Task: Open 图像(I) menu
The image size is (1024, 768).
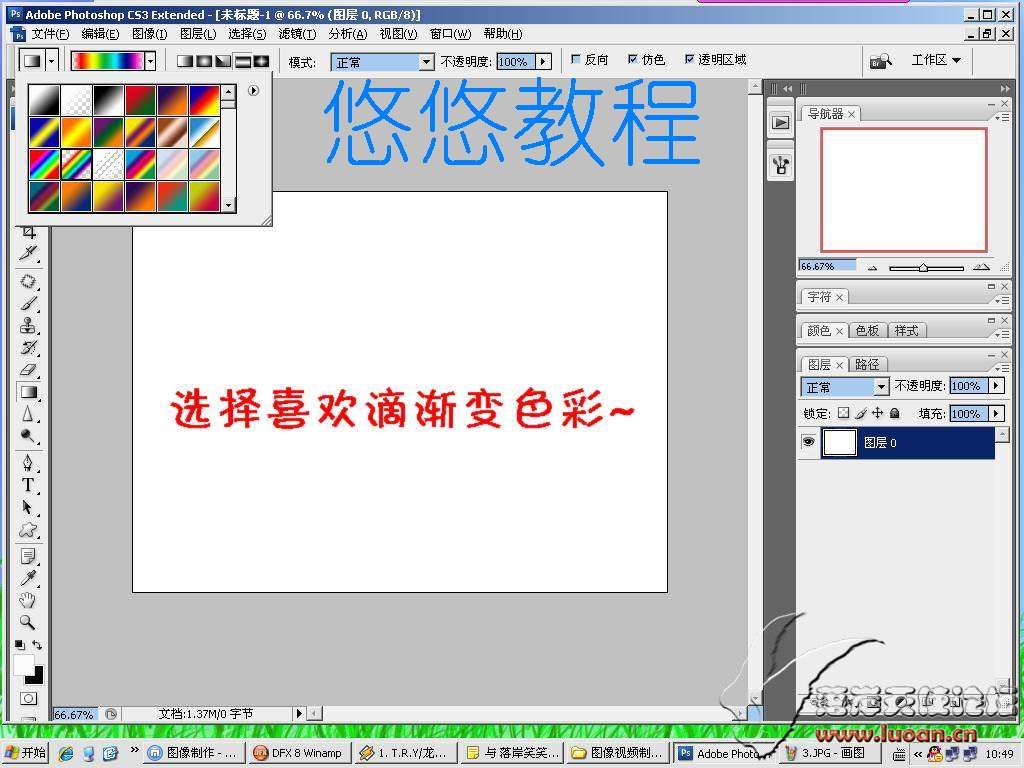Action: 150,33
